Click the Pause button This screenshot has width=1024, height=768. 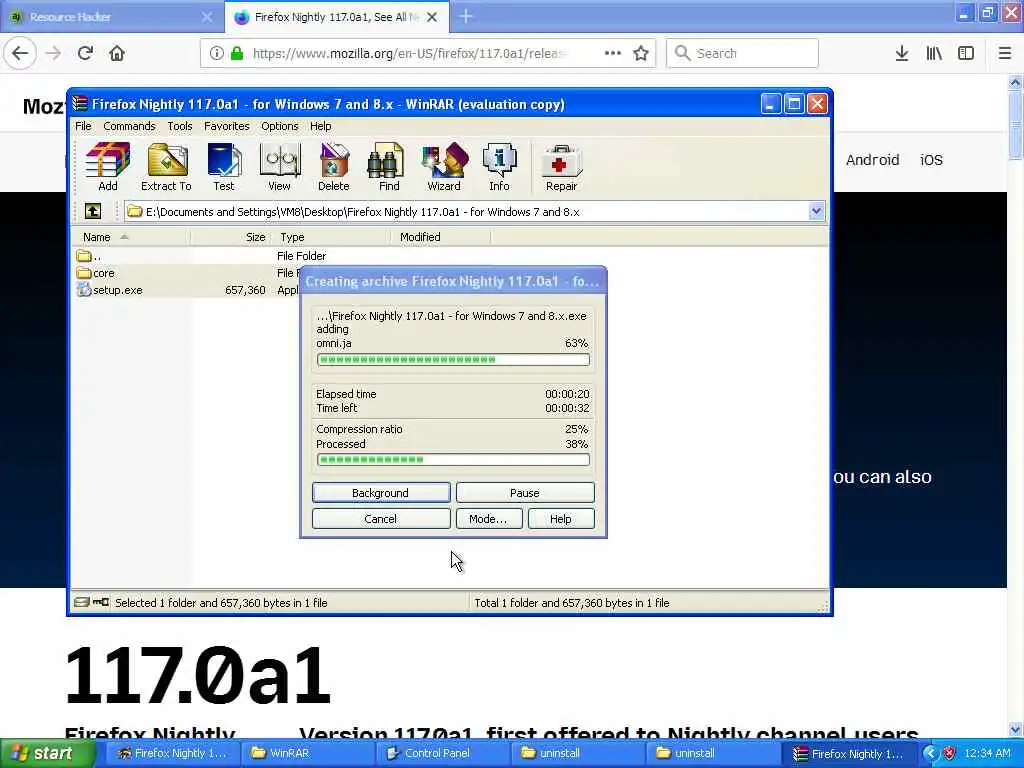[525, 492]
